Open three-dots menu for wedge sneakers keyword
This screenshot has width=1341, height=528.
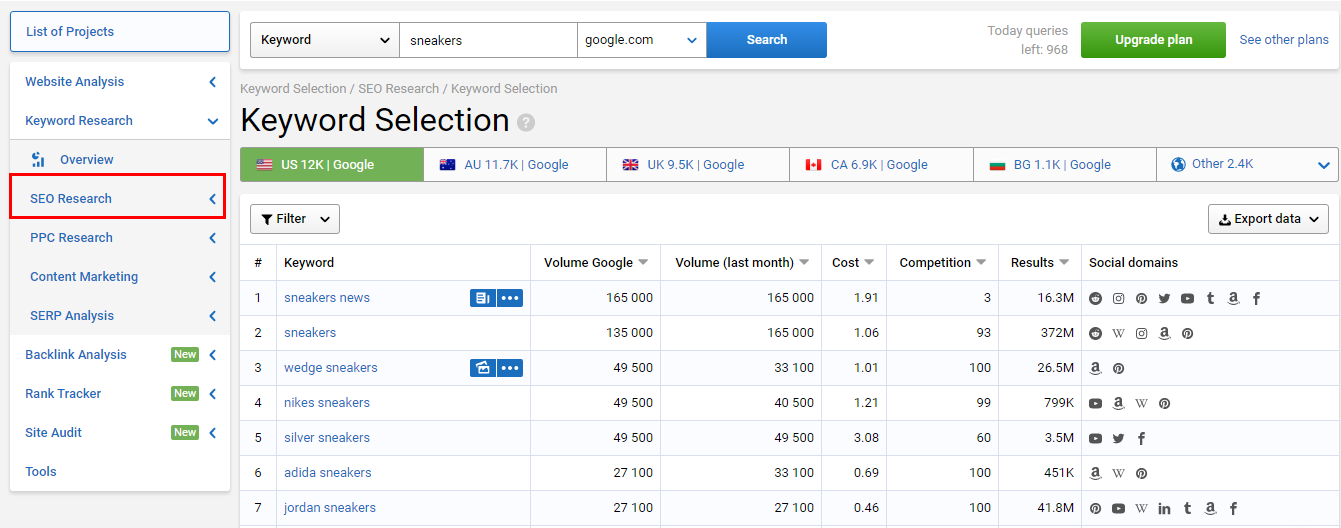click(x=510, y=368)
